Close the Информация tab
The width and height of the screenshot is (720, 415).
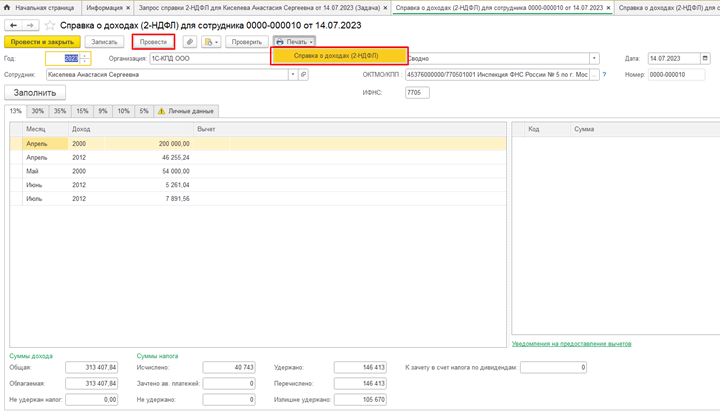pos(128,8)
